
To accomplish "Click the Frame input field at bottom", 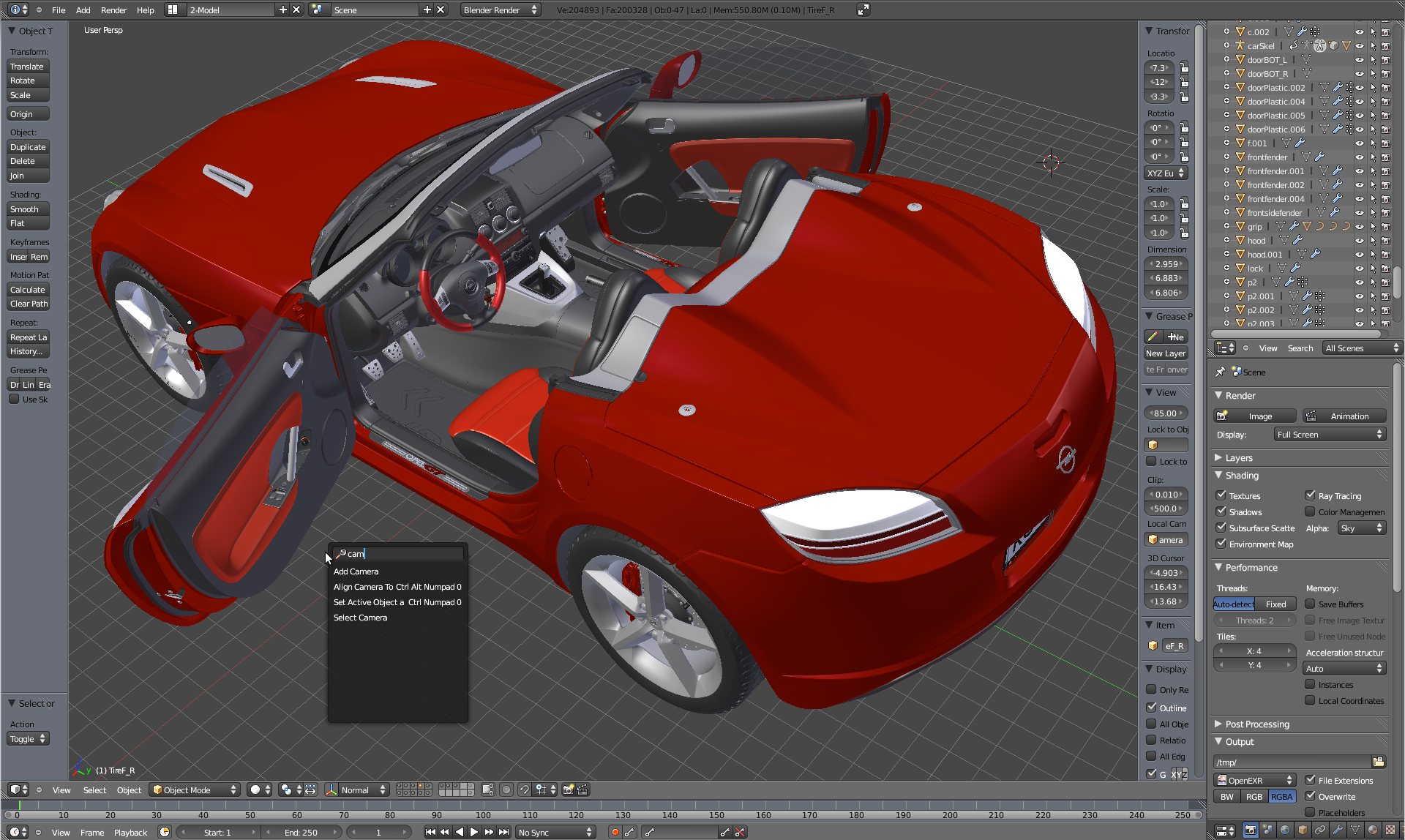I will pyautogui.click(x=381, y=832).
